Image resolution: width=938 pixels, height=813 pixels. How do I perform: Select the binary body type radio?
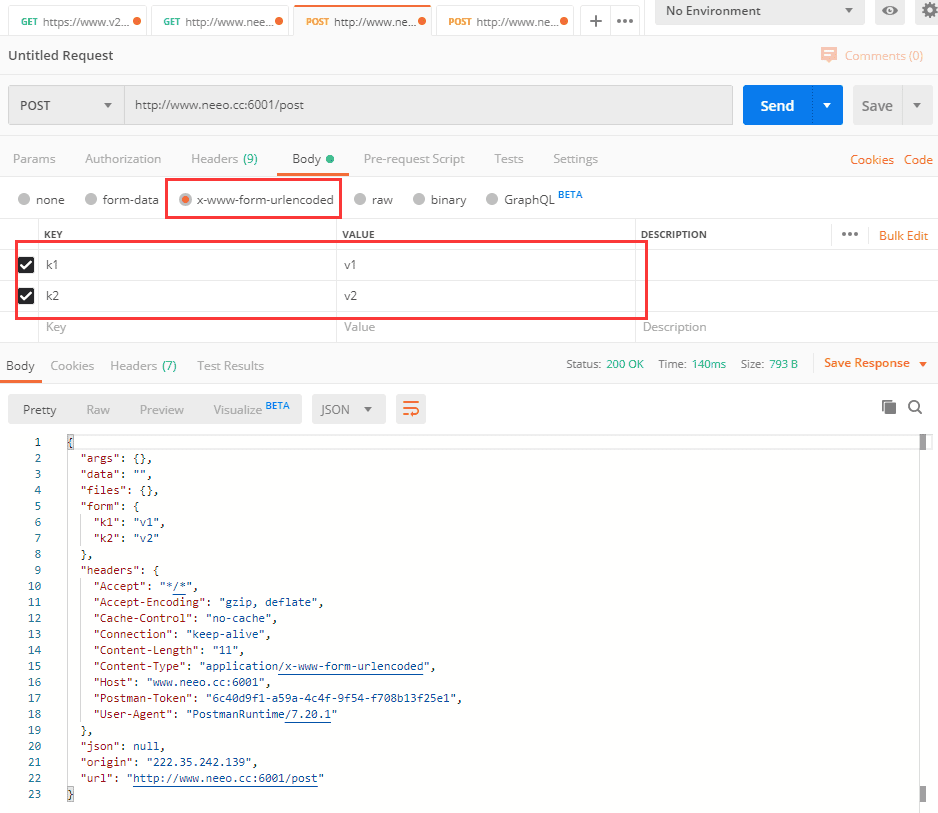pyautogui.click(x=419, y=199)
